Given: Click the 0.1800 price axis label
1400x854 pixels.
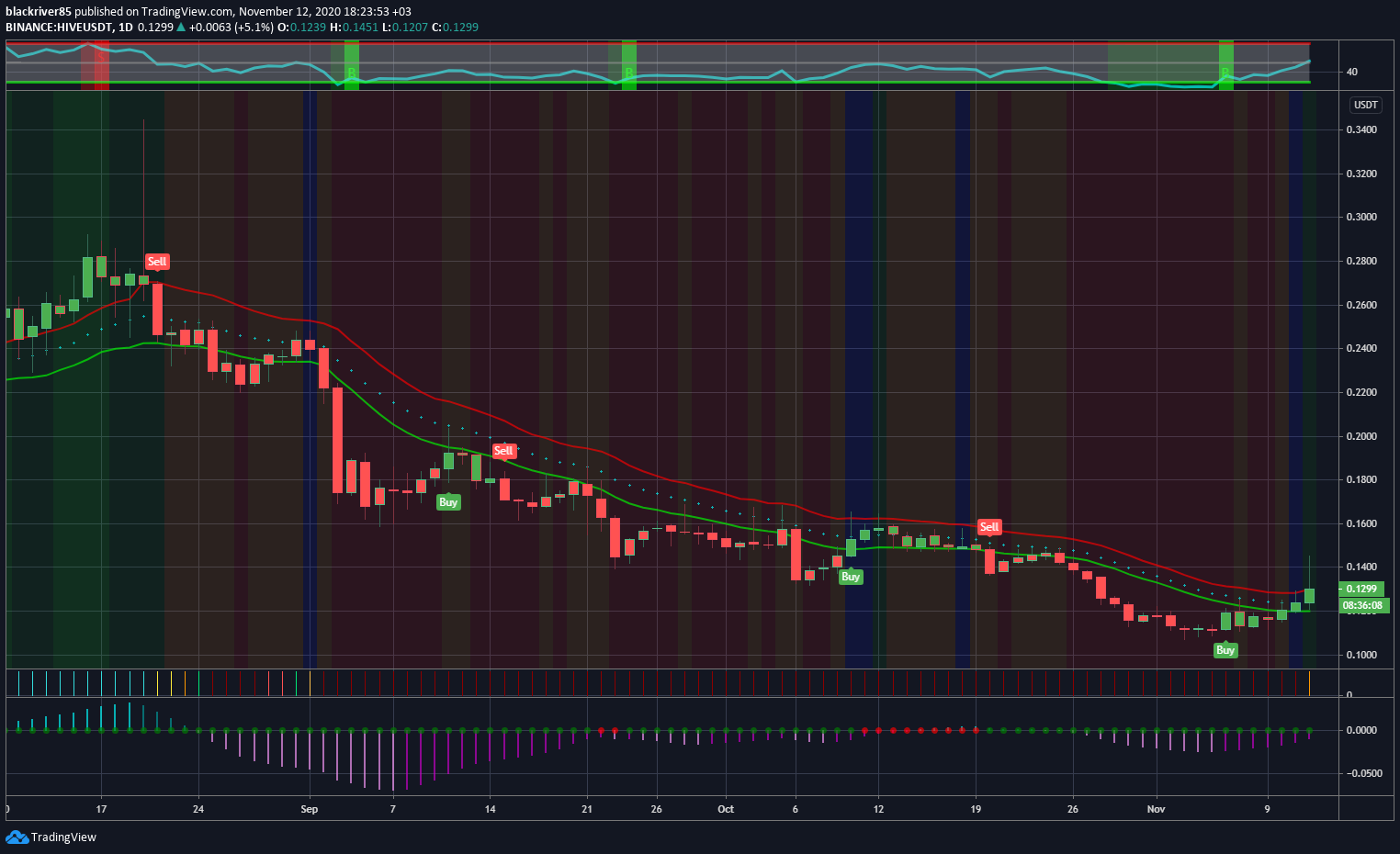Looking at the screenshot, I should tap(1361, 479).
